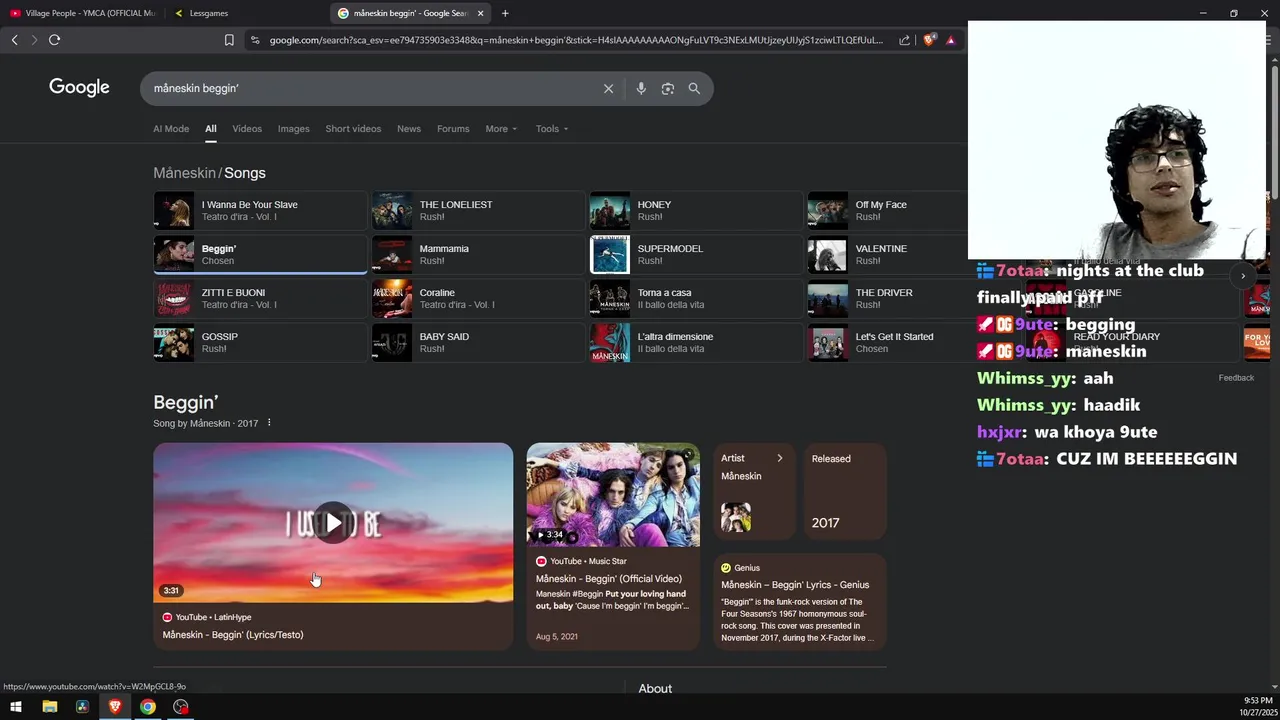Open the Beggin' Official Video thumbnail

click(613, 495)
